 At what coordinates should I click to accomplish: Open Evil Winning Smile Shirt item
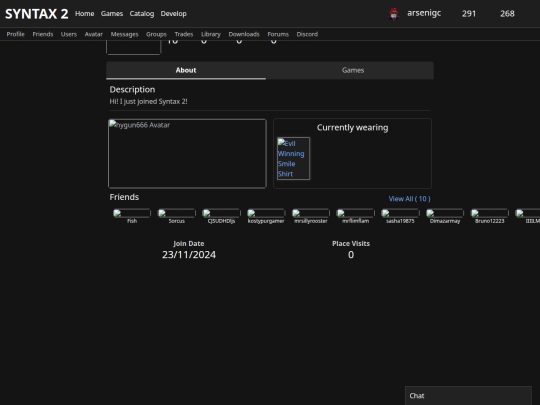293,158
